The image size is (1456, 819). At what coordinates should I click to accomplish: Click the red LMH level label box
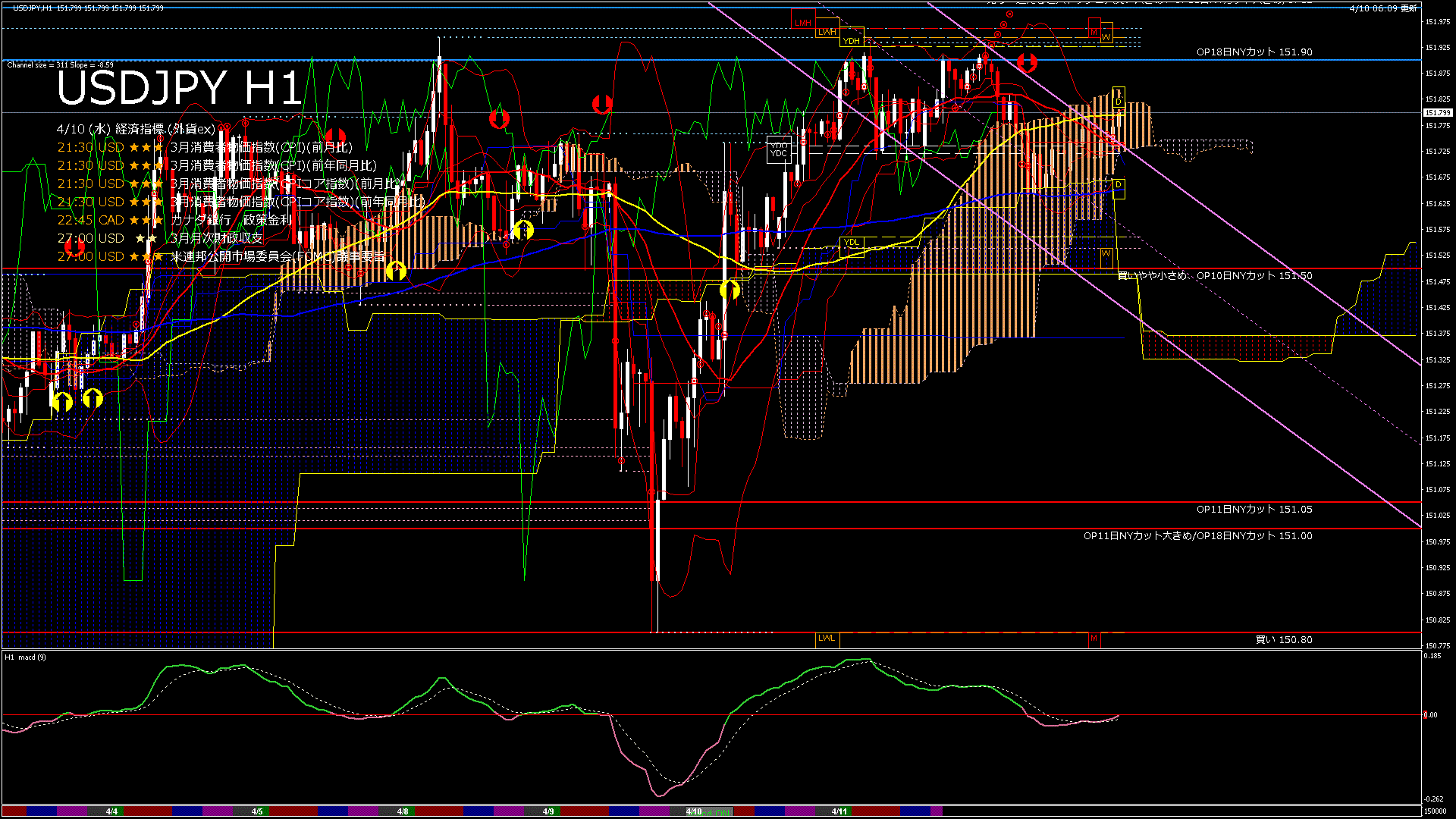(x=802, y=22)
